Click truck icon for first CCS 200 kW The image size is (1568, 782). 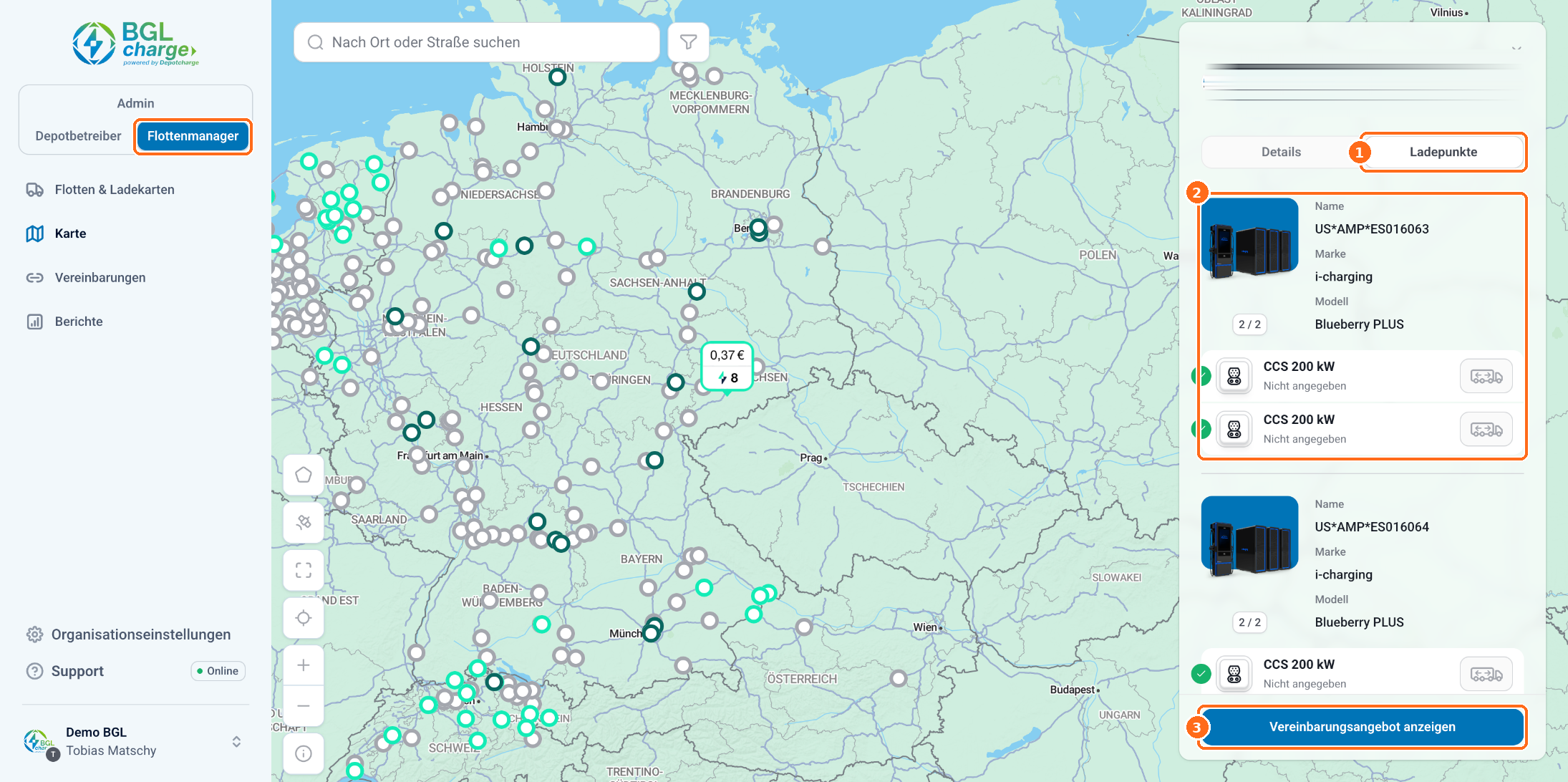click(1486, 377)
